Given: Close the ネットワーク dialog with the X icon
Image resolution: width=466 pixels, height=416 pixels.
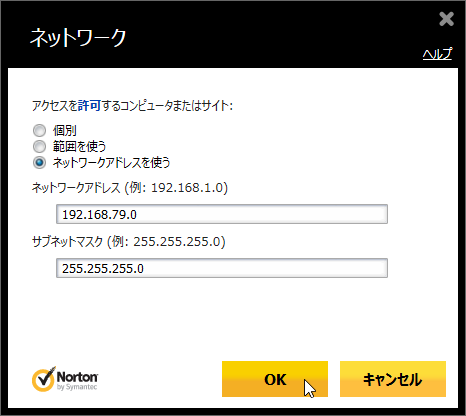Looking at the screenshot, I should point(446,19).
